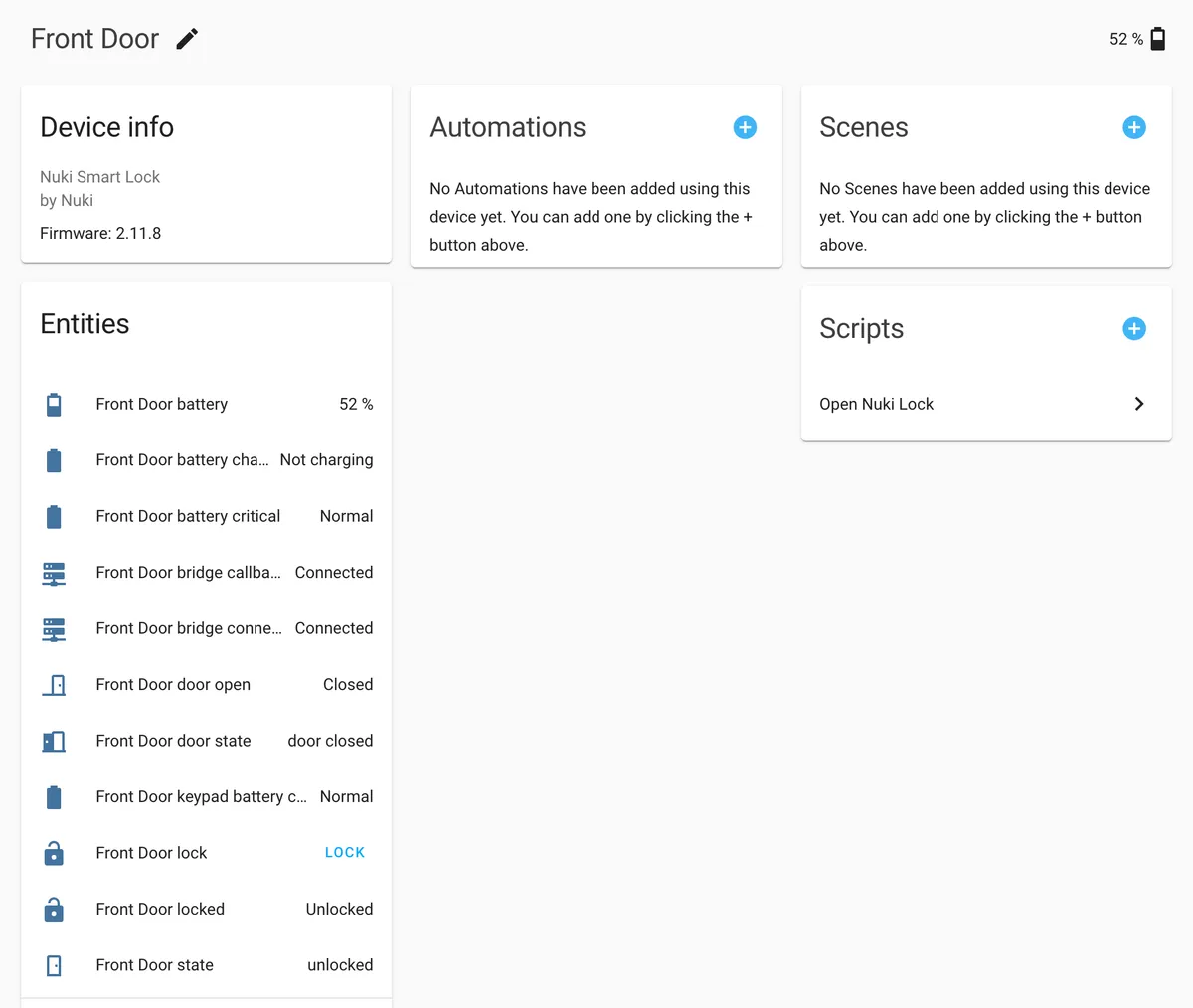Click the keypad battery critical icon
Viewport: 1193px width, 1008px height.
(x=54, y=797)
